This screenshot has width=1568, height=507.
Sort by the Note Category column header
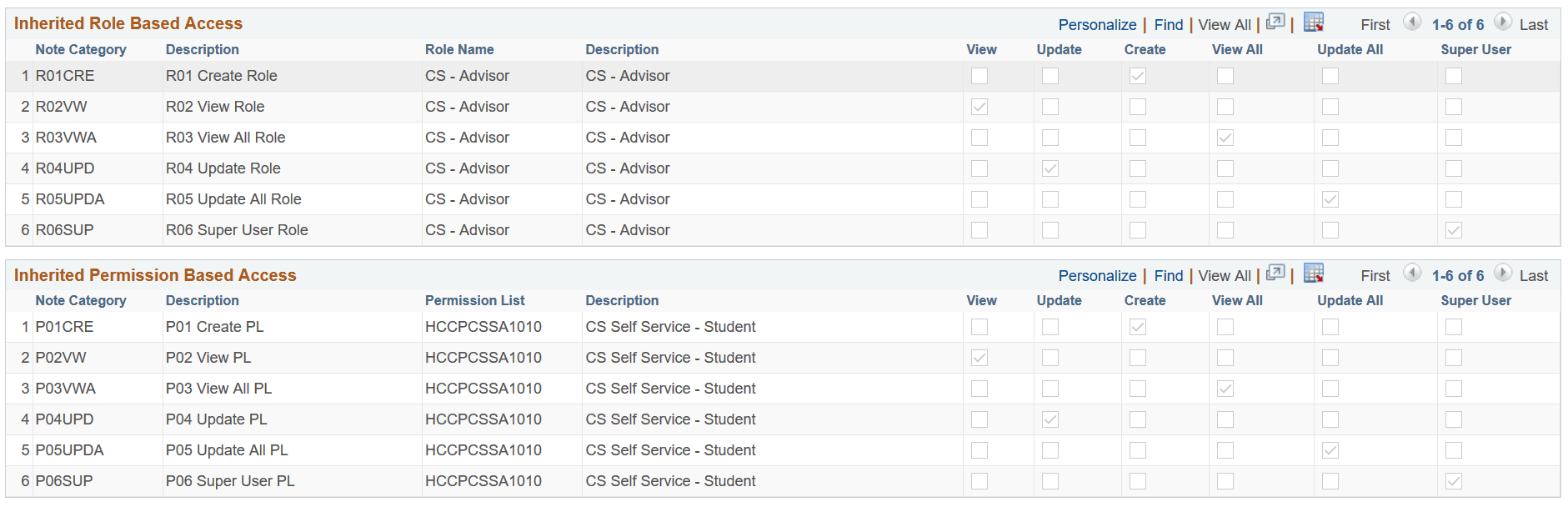point(81,49)
